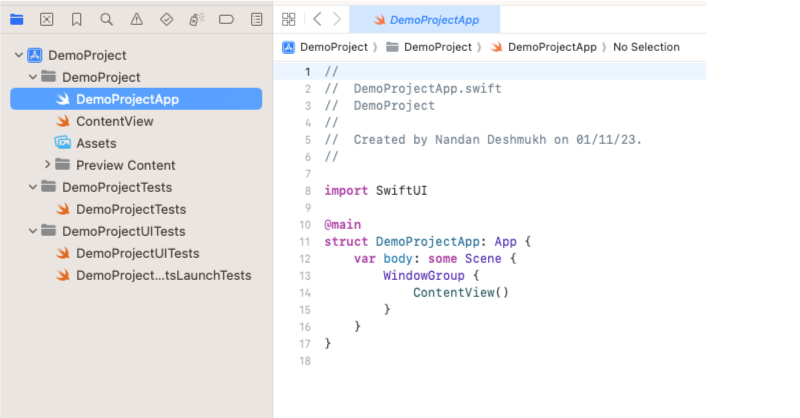800x418 pixels.
Task: Select the DemoProjectTests folder row
Action: [x=136, y=187]
